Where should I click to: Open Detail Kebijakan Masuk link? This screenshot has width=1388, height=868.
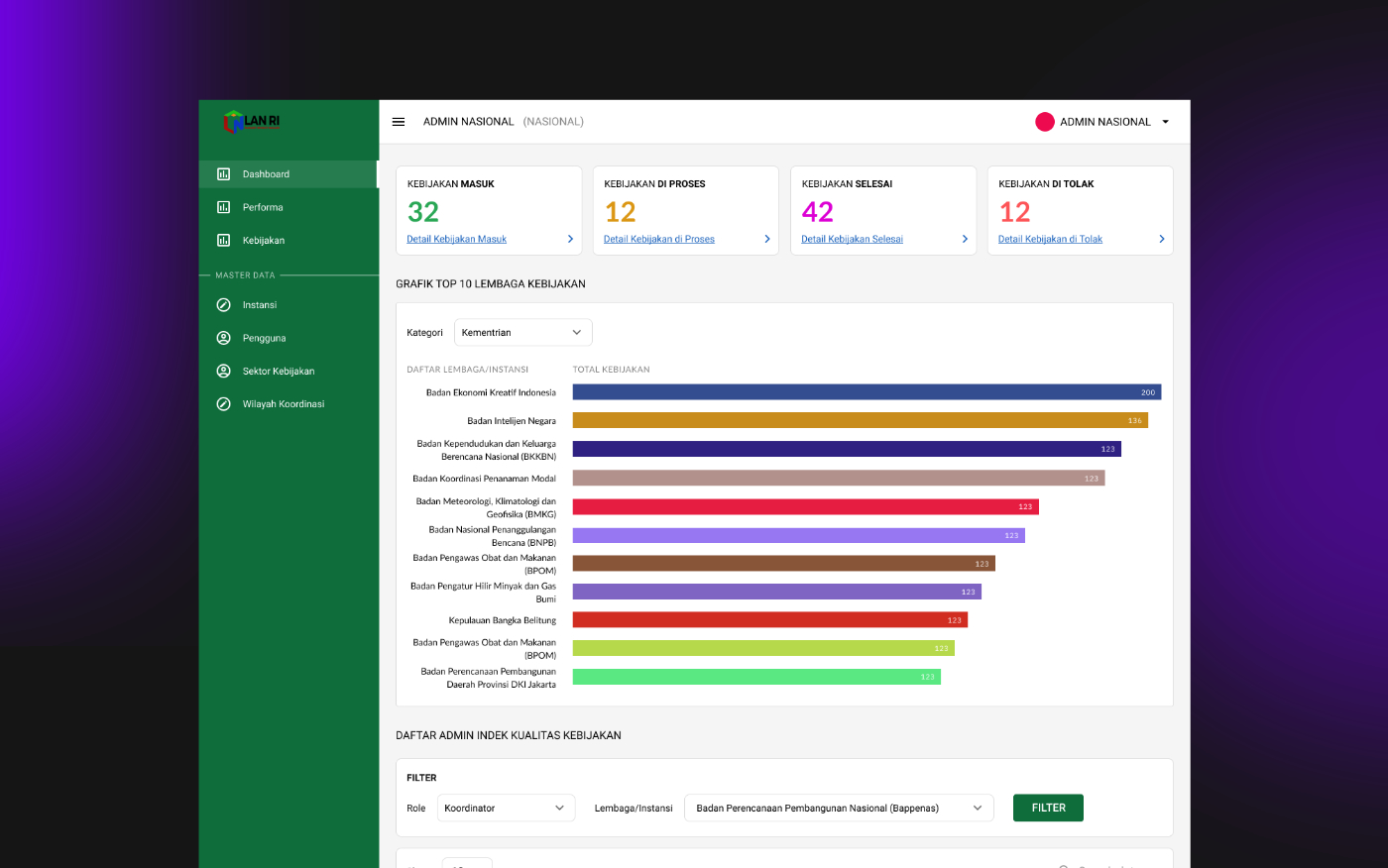click(x=456, y=240)
